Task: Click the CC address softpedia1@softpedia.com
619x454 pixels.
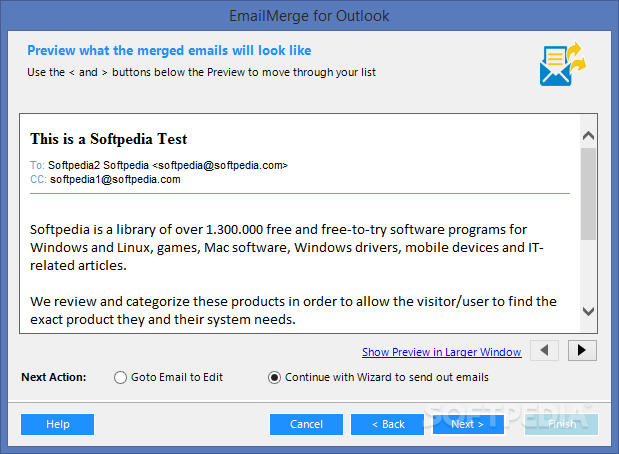Action: pyautogui.click(x=115, y=179)
